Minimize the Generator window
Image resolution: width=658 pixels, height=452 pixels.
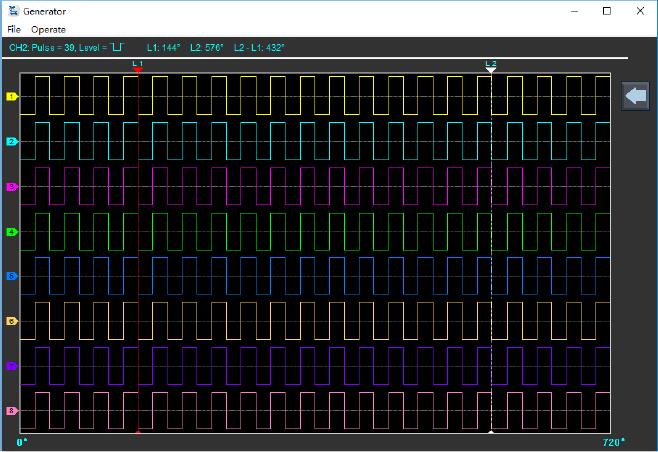pos(575,11)
